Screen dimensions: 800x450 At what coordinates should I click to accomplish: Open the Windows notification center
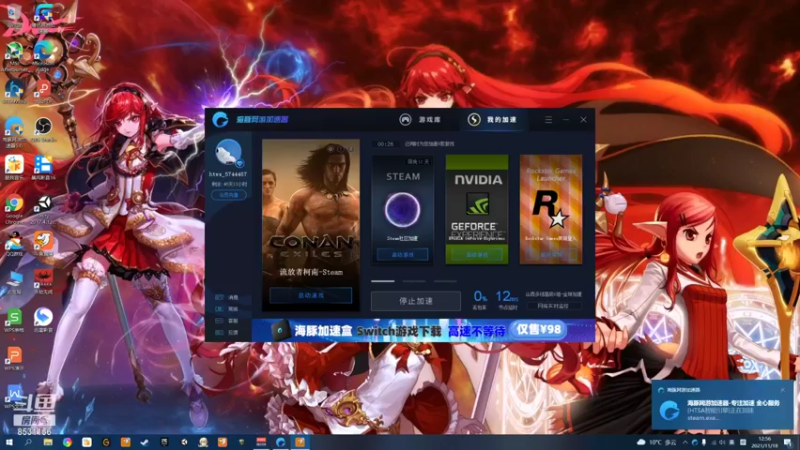[x=789, y=442]
